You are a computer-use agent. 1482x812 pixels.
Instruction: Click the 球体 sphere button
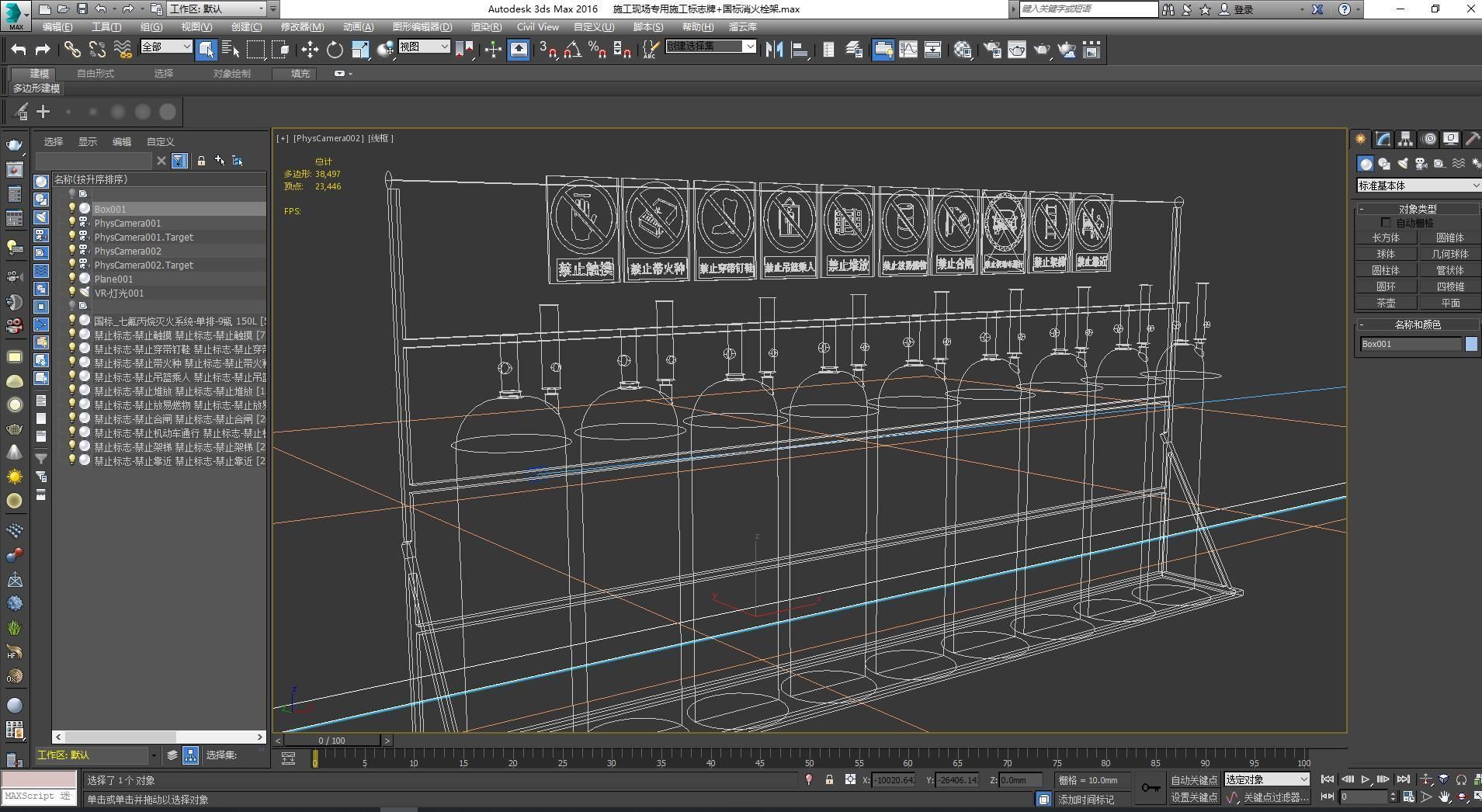(1386, 255)
